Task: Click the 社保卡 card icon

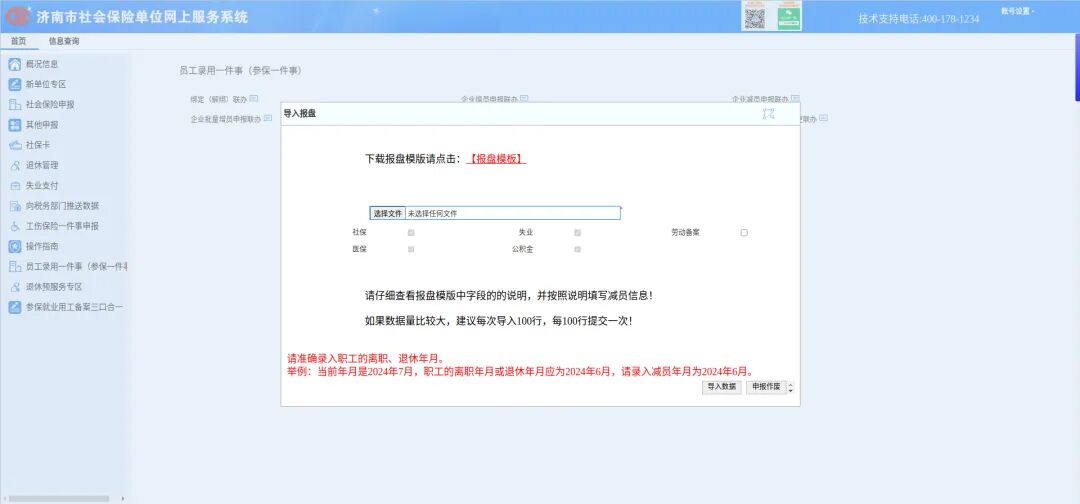Action: 15,145
